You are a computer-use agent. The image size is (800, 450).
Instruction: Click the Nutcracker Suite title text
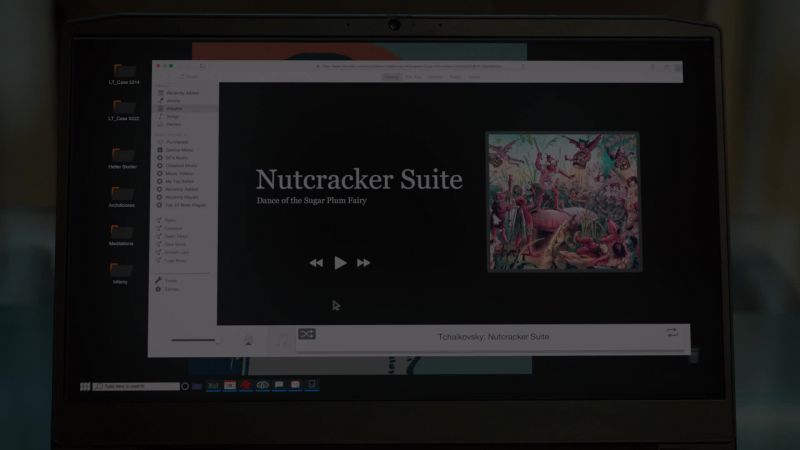359,179
